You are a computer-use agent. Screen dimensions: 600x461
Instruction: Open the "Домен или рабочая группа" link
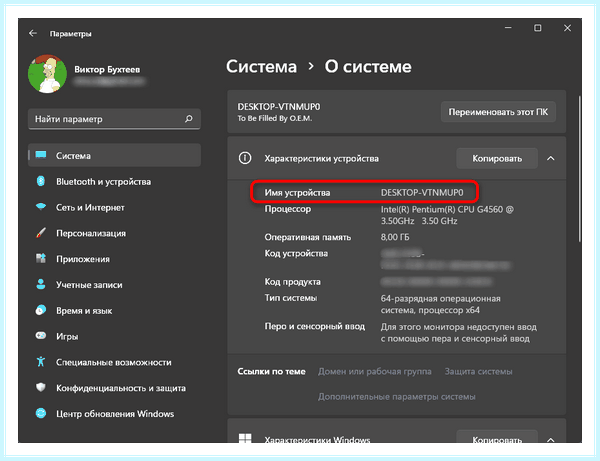375,371
